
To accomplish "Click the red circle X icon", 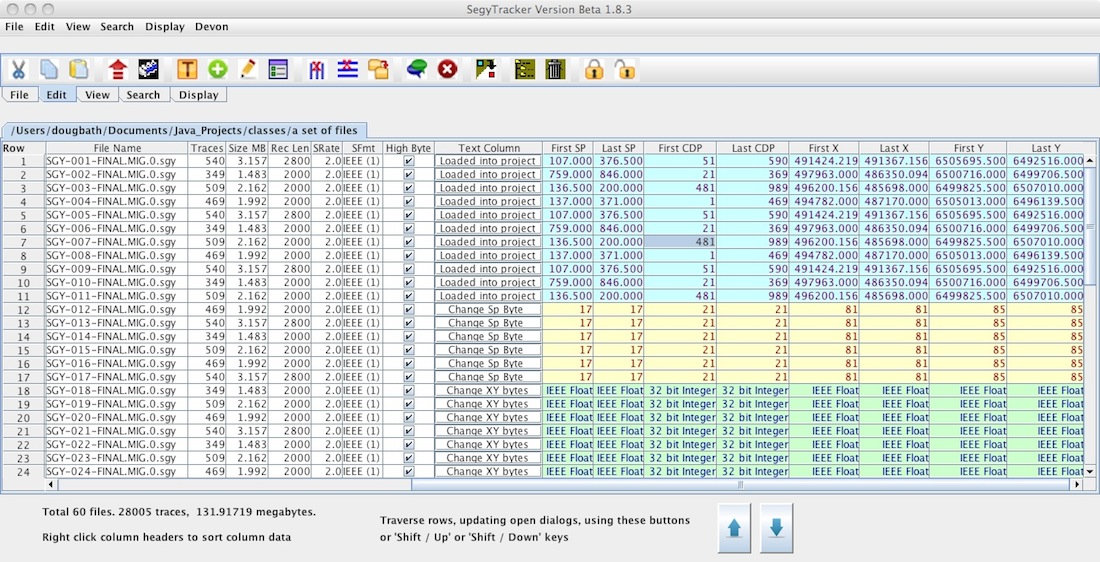I will [x=447, y=69].
